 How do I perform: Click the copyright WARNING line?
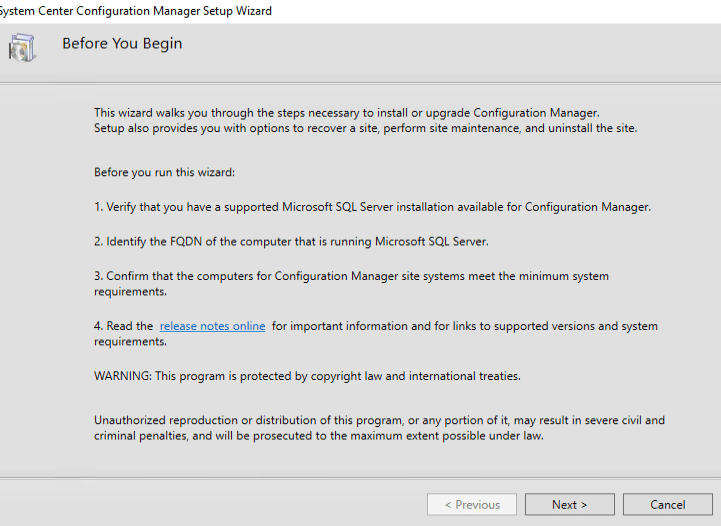click(x=307, y=376)
